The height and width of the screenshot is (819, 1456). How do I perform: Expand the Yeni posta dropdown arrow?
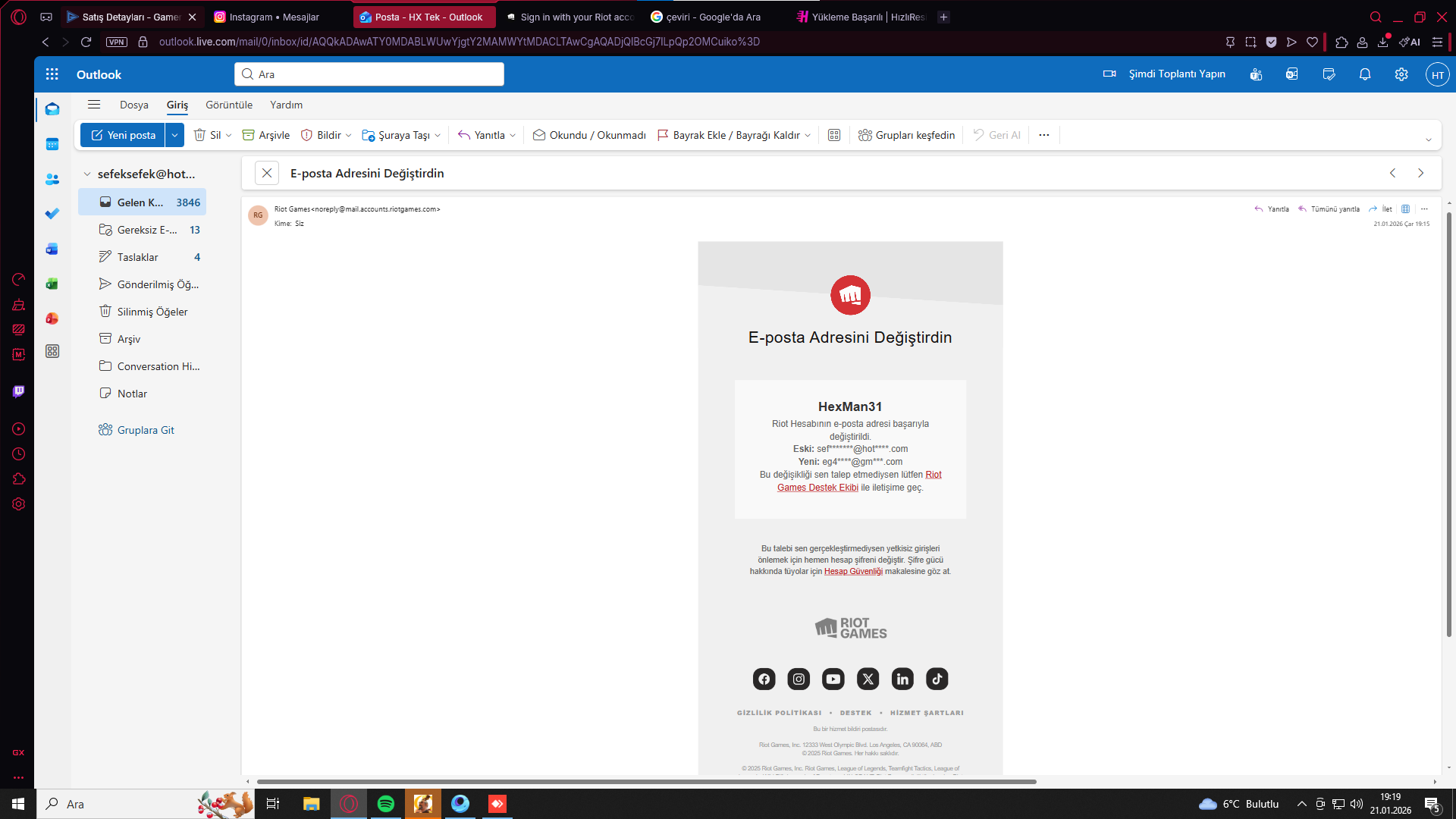pyautogui.click(x=174, y=135)
